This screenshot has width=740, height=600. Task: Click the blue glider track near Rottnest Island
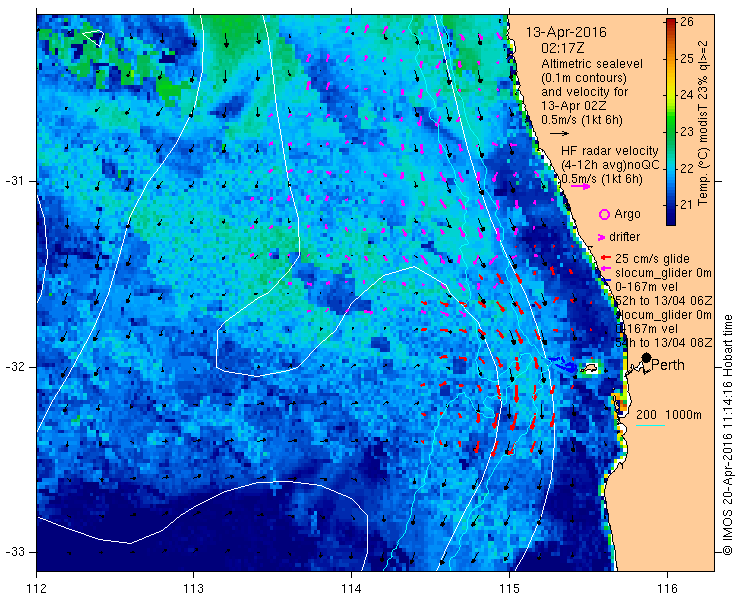click(x=564, y=365)
